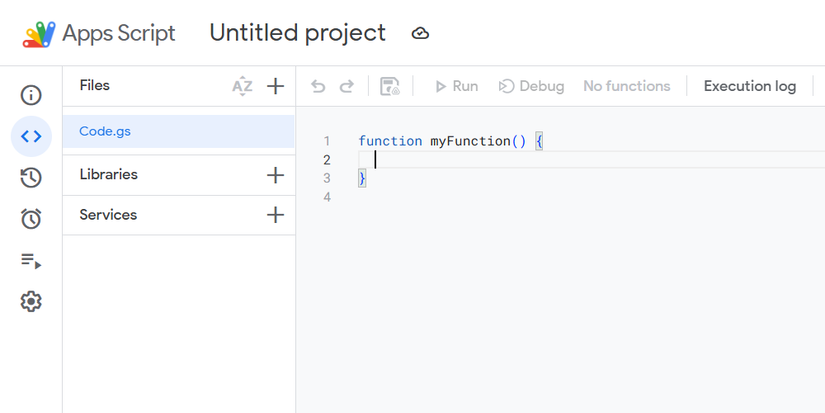
Task: Open the Overview info icon in sidebar
Action: coord(31,95)
